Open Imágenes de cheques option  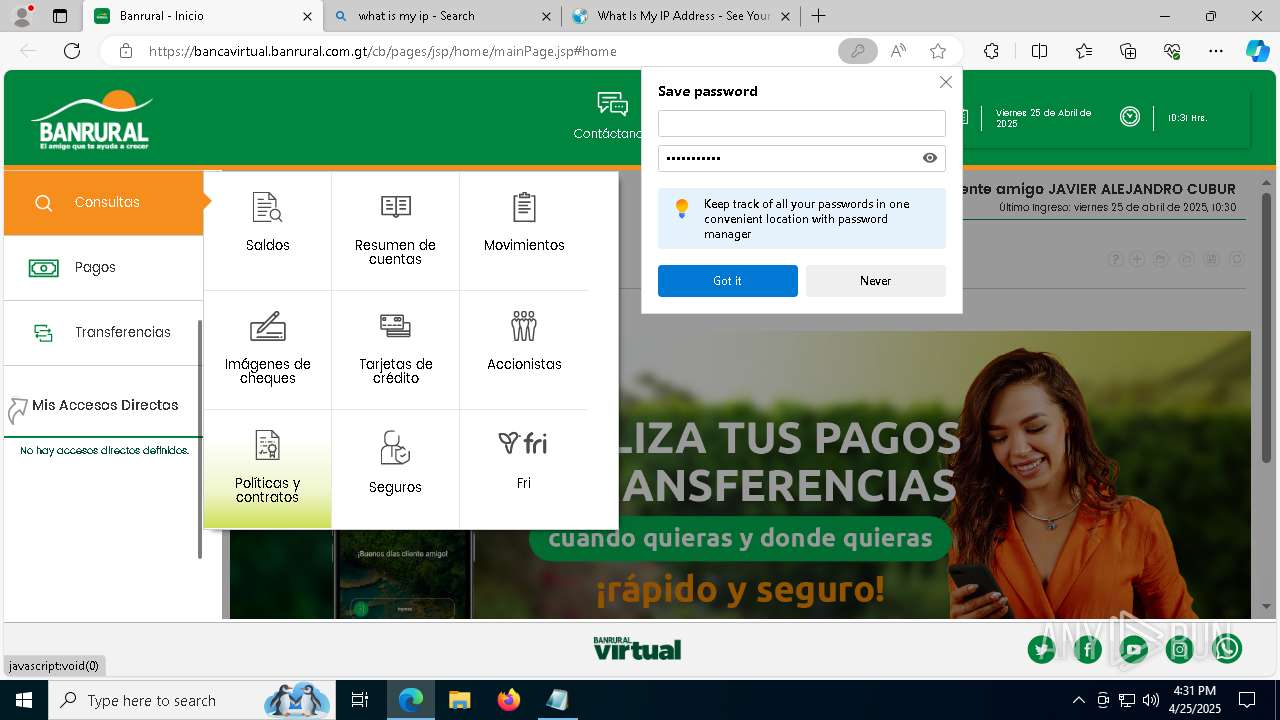click(267, 348)
